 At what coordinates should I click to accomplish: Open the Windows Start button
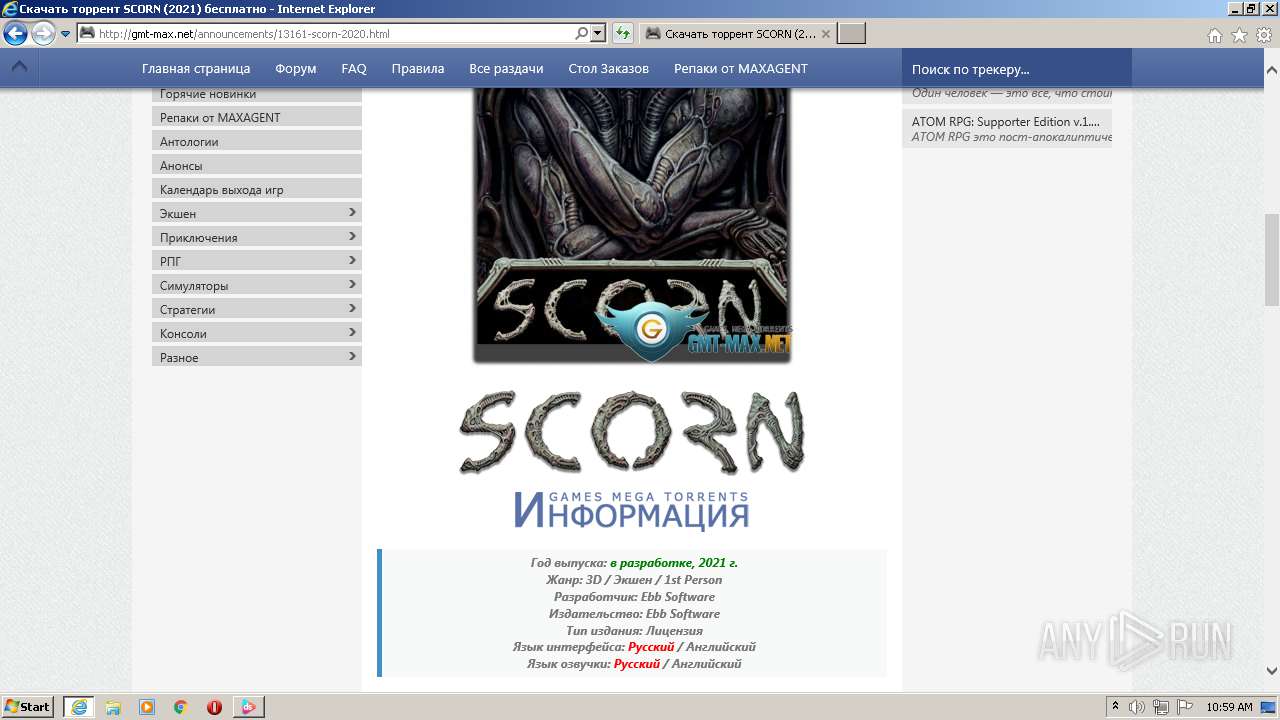(28, 706)
